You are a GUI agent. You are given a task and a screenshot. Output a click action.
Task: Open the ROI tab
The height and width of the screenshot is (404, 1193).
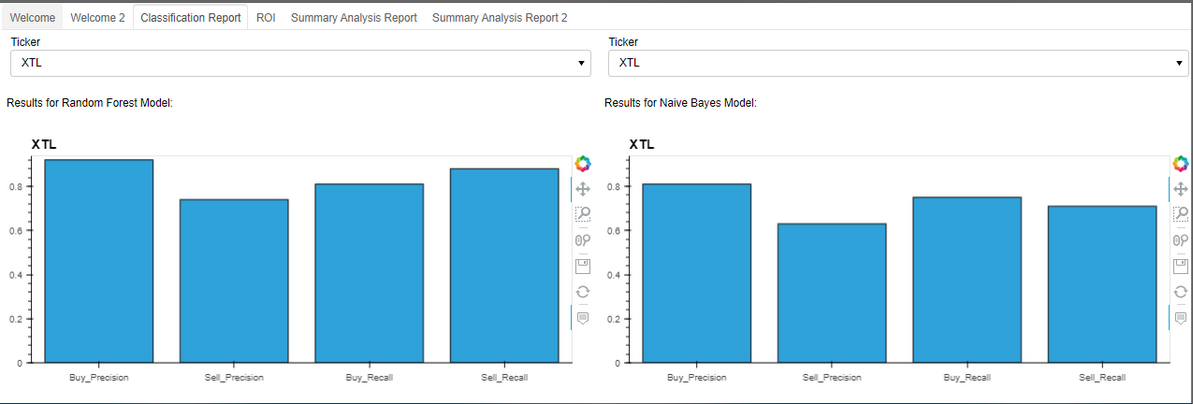[x=266, y=17]
